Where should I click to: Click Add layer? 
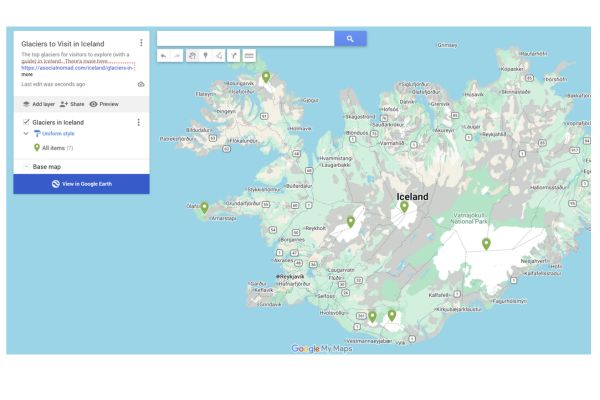click(x=39, y=104)
